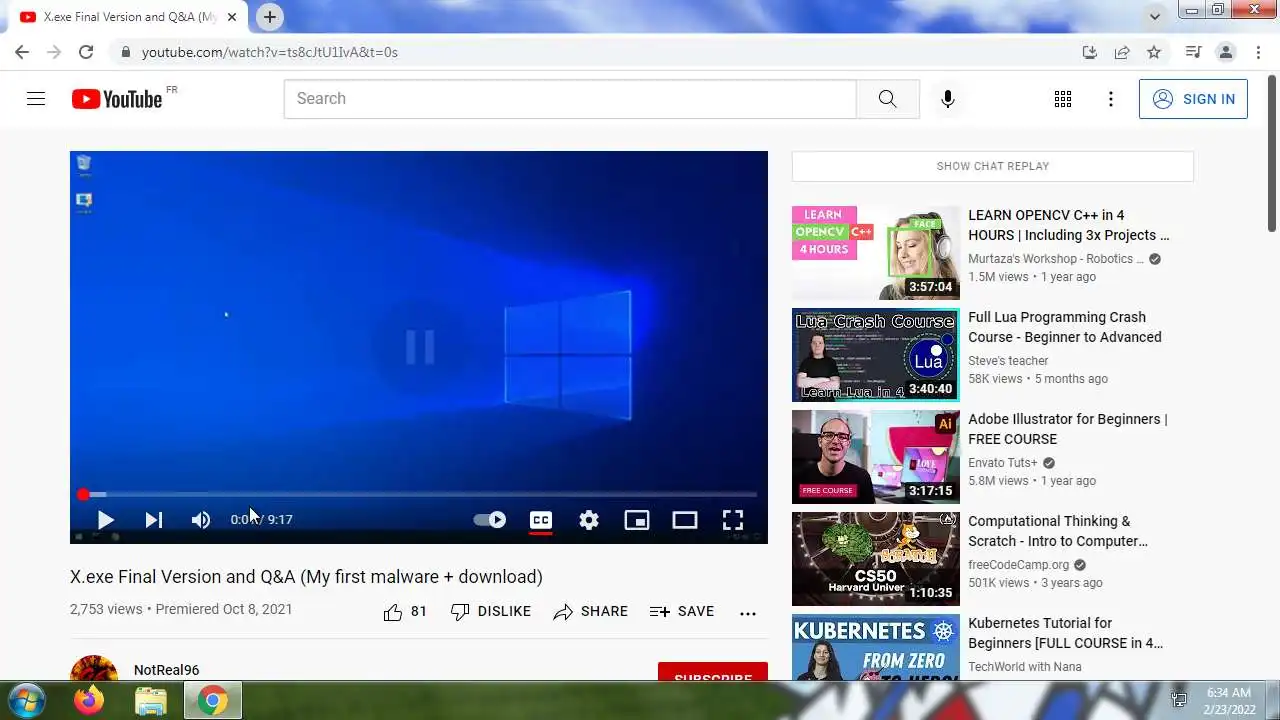Select the X.exe Final Version tab
The image size is (1280, 720).
129,17
